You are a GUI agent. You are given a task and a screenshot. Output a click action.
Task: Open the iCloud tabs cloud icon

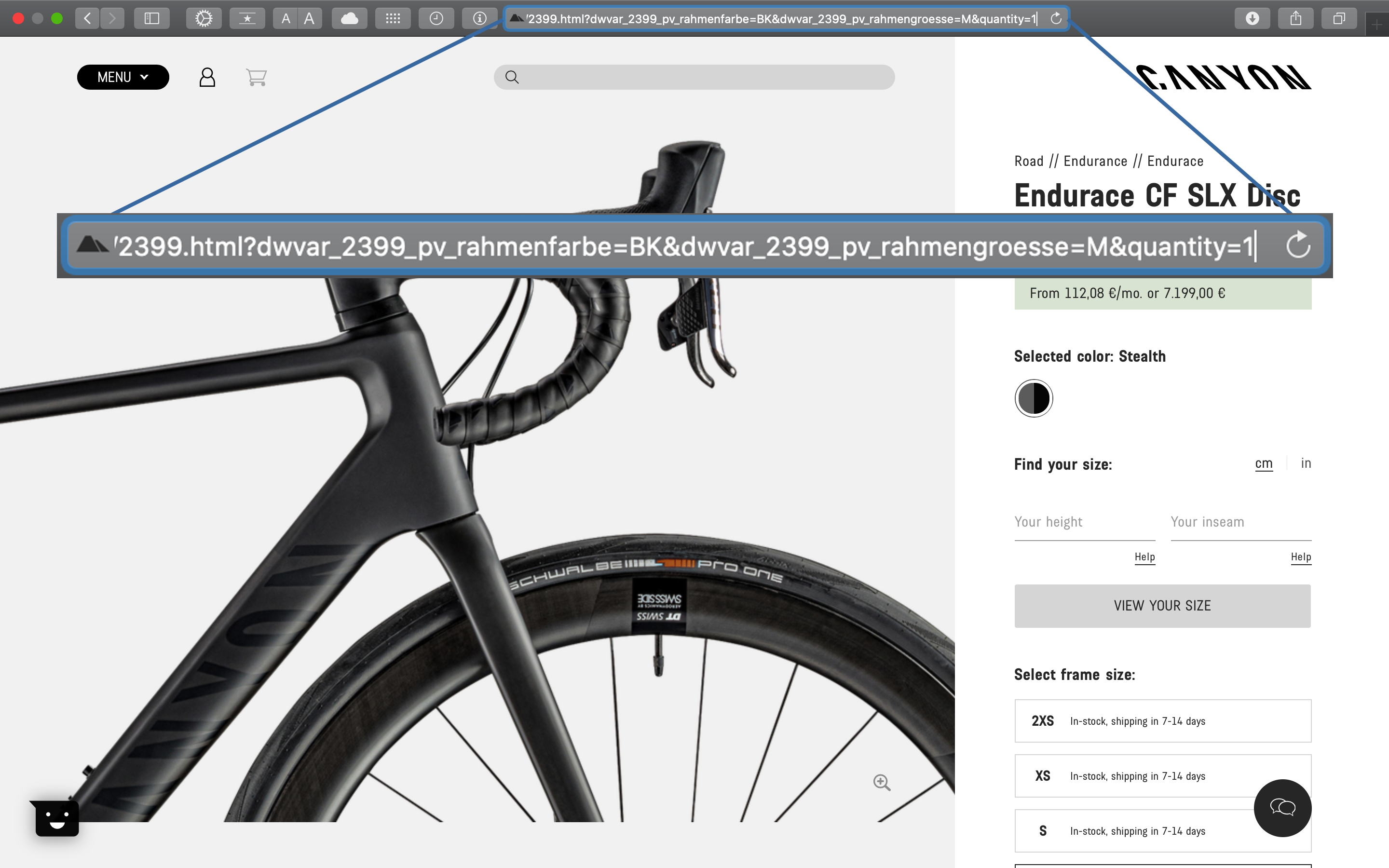click(349, 18)
